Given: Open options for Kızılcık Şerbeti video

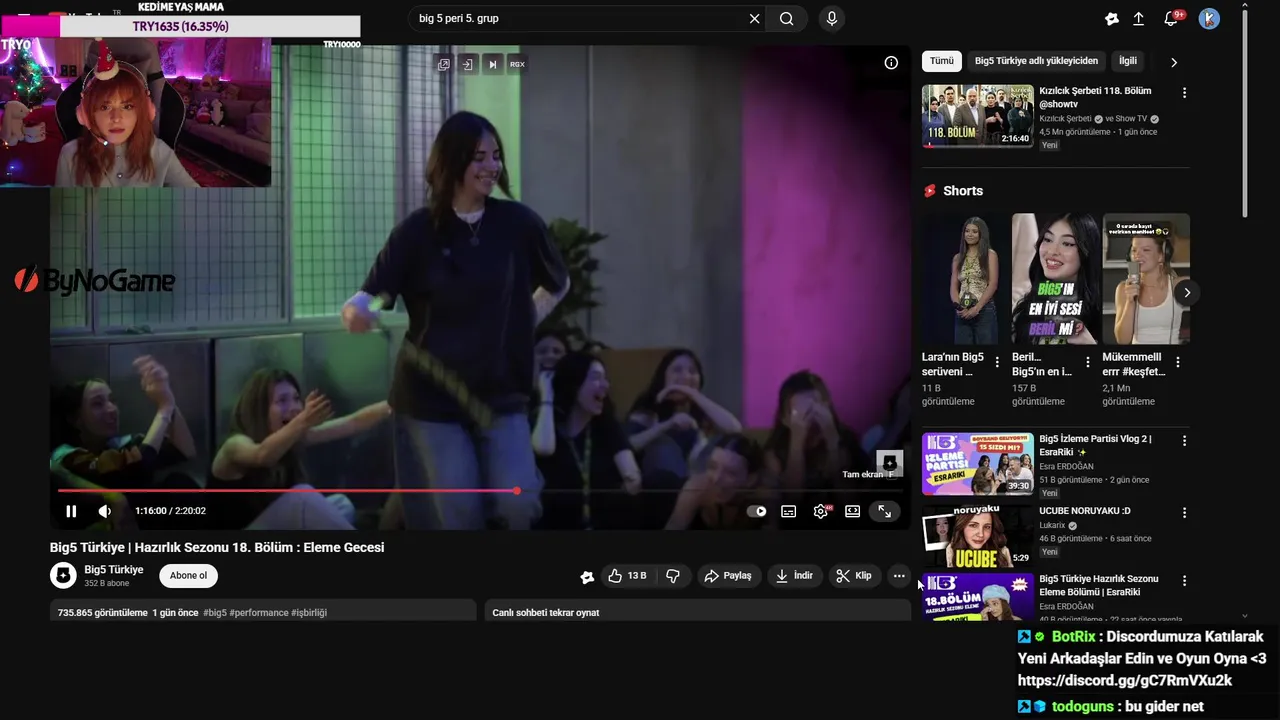Looking at the screenshot, I should pos(1185,92).
